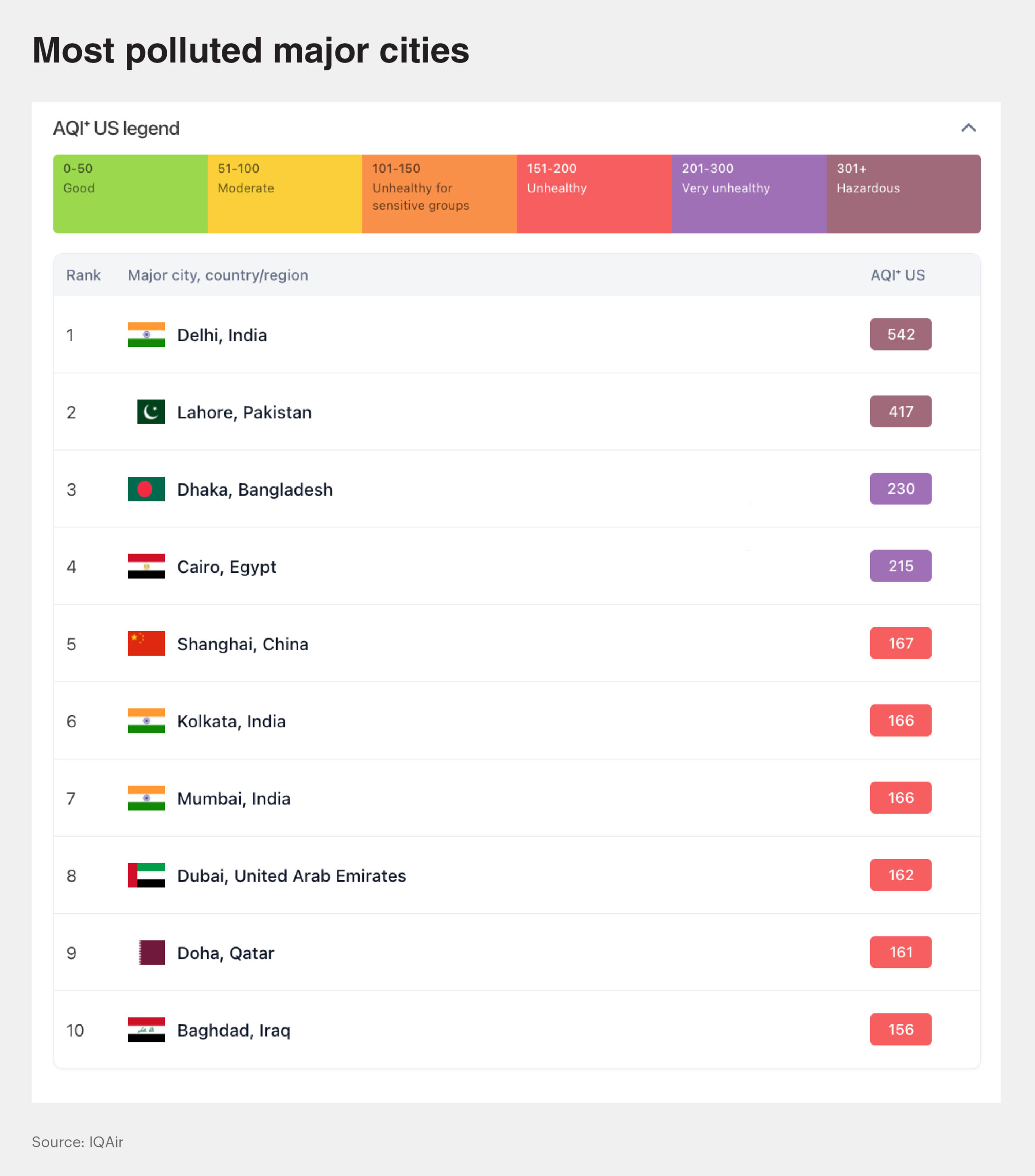Open the Mumbai, India city link
This screenshot has height=1176, width=1035.
pyautogui.click(x=233, y=798)
